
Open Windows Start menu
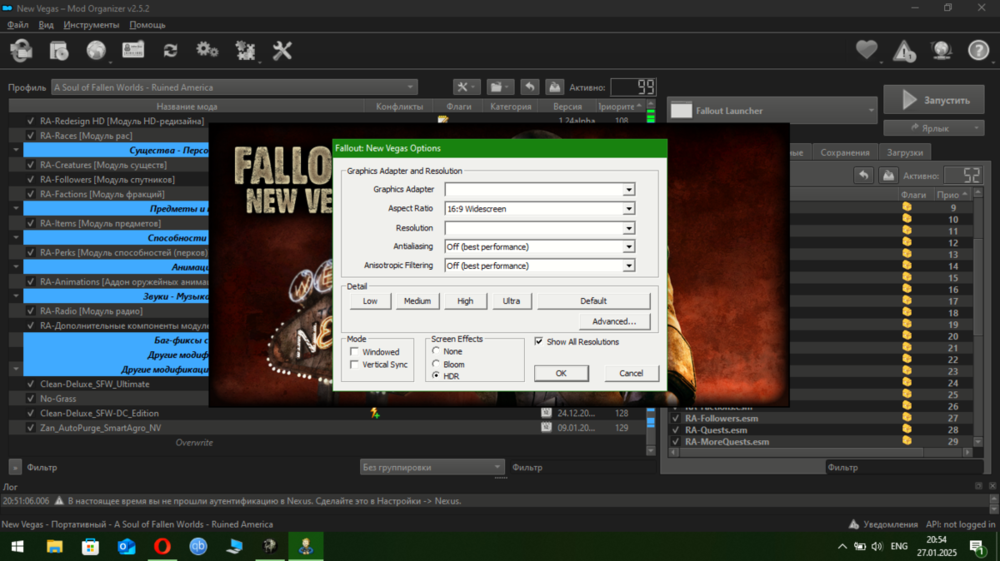point(18,546)
